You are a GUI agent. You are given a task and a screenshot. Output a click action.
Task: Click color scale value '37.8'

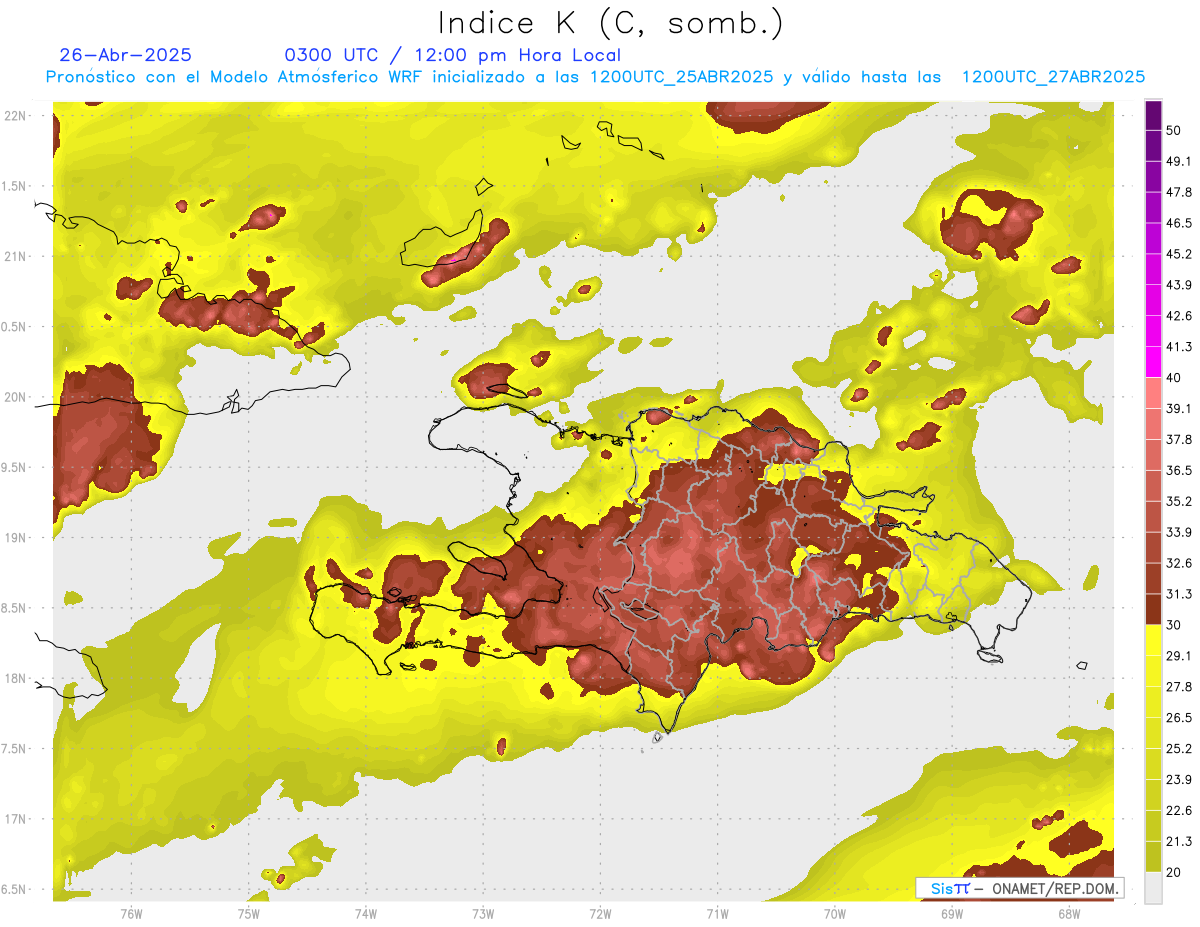[1179, 439]
